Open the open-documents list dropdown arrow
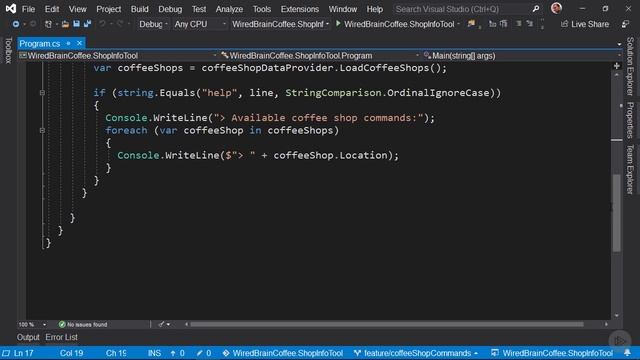 tap(619, 44)
